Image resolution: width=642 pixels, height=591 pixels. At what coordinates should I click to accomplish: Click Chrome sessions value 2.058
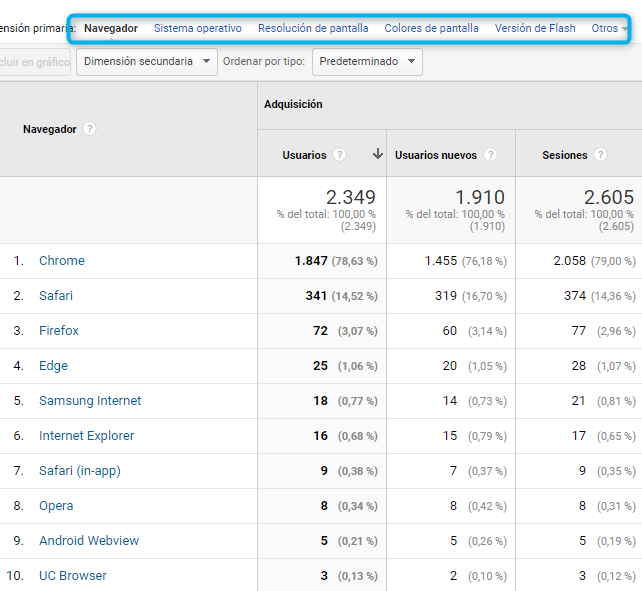[x=570, y=261]
